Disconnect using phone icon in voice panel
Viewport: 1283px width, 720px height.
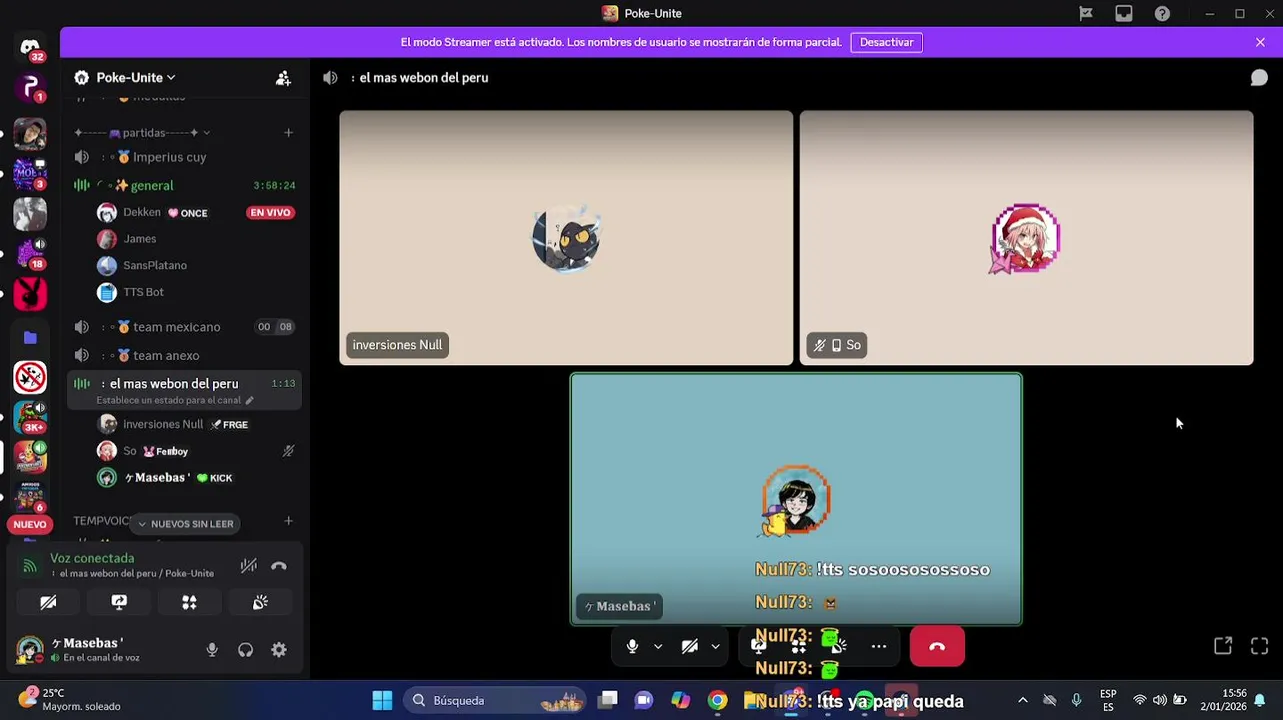pyautogui.click(x=279, y=566)
